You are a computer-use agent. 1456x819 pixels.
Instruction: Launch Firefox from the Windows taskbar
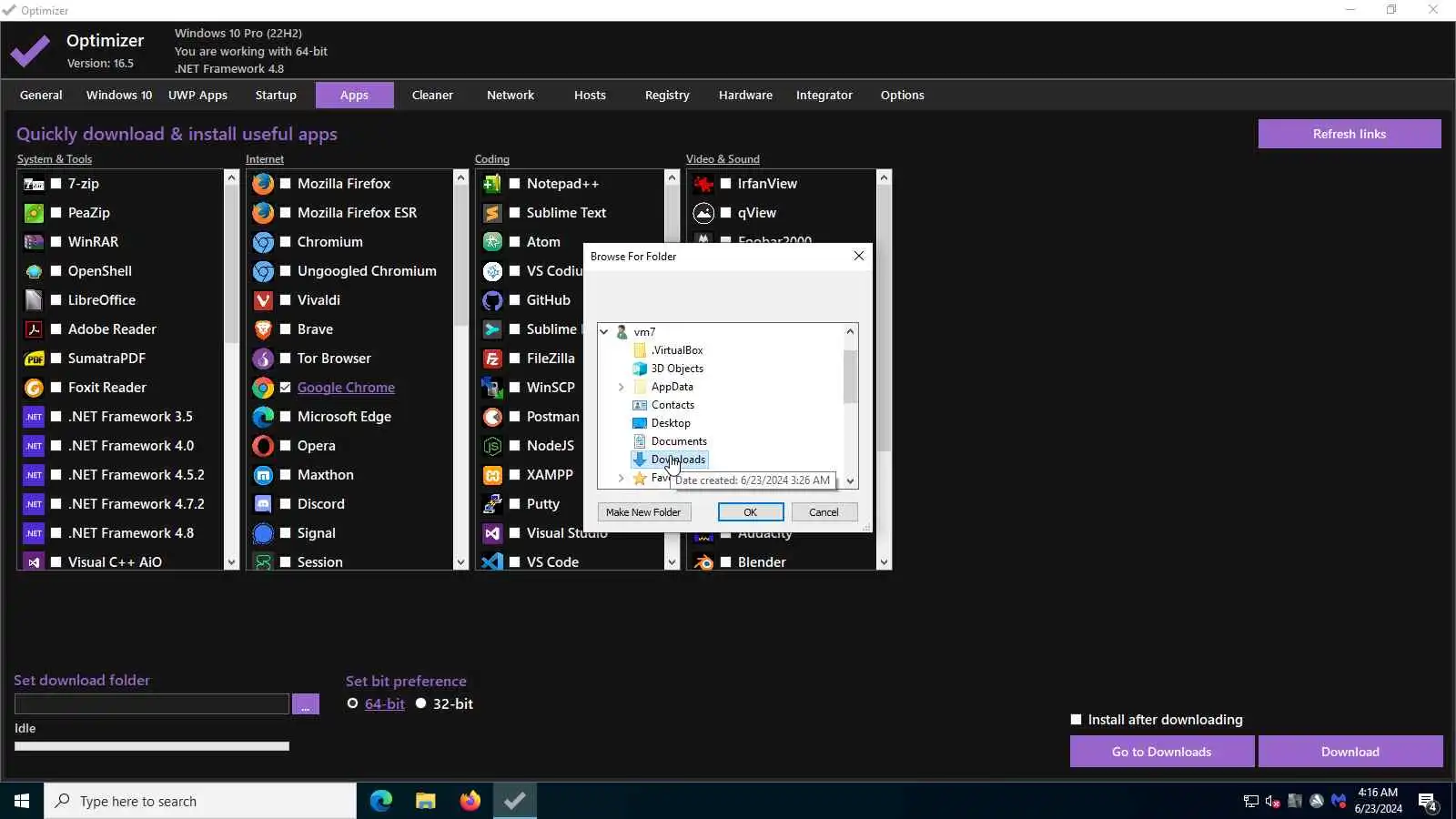[470, 801]
